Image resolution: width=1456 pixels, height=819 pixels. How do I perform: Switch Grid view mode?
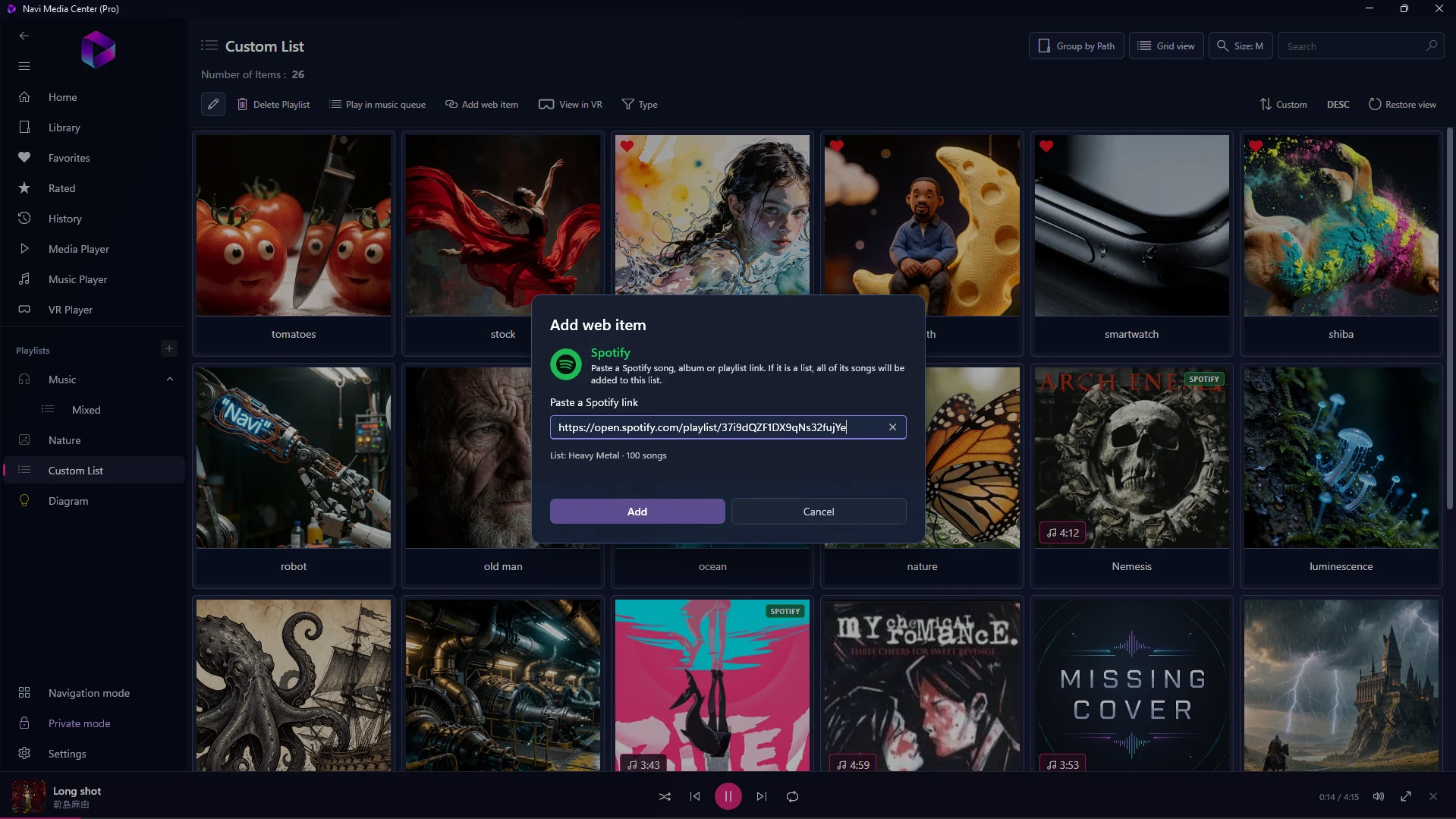click(x=1166, y=46)
